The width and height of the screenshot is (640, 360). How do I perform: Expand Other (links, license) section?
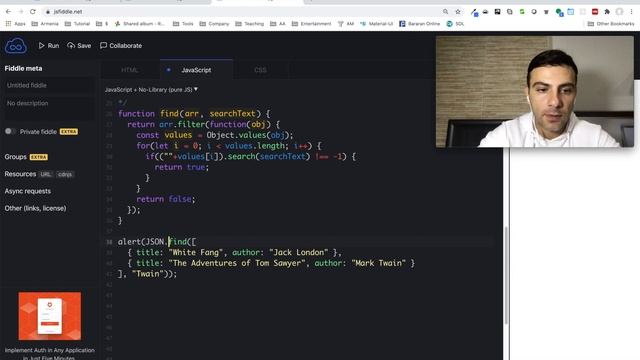(35, 208)
